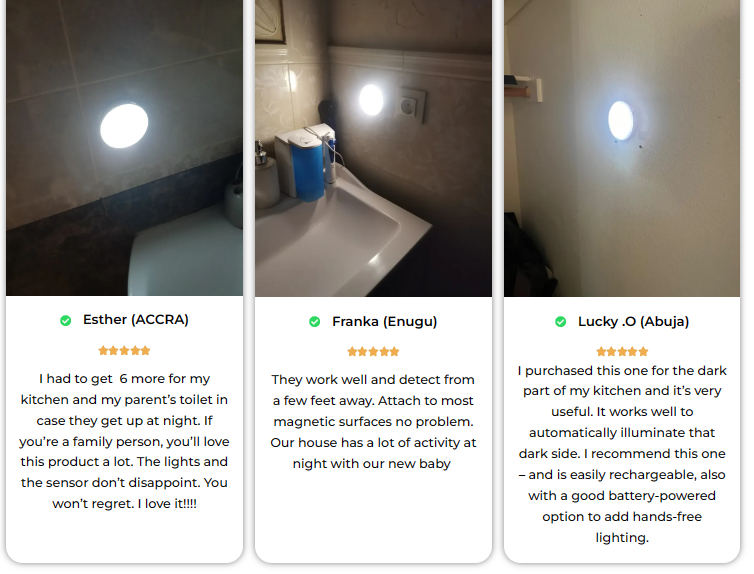Click Esther's five-star rating
This screenshot has width=754, height=574.
coord(125,350)
